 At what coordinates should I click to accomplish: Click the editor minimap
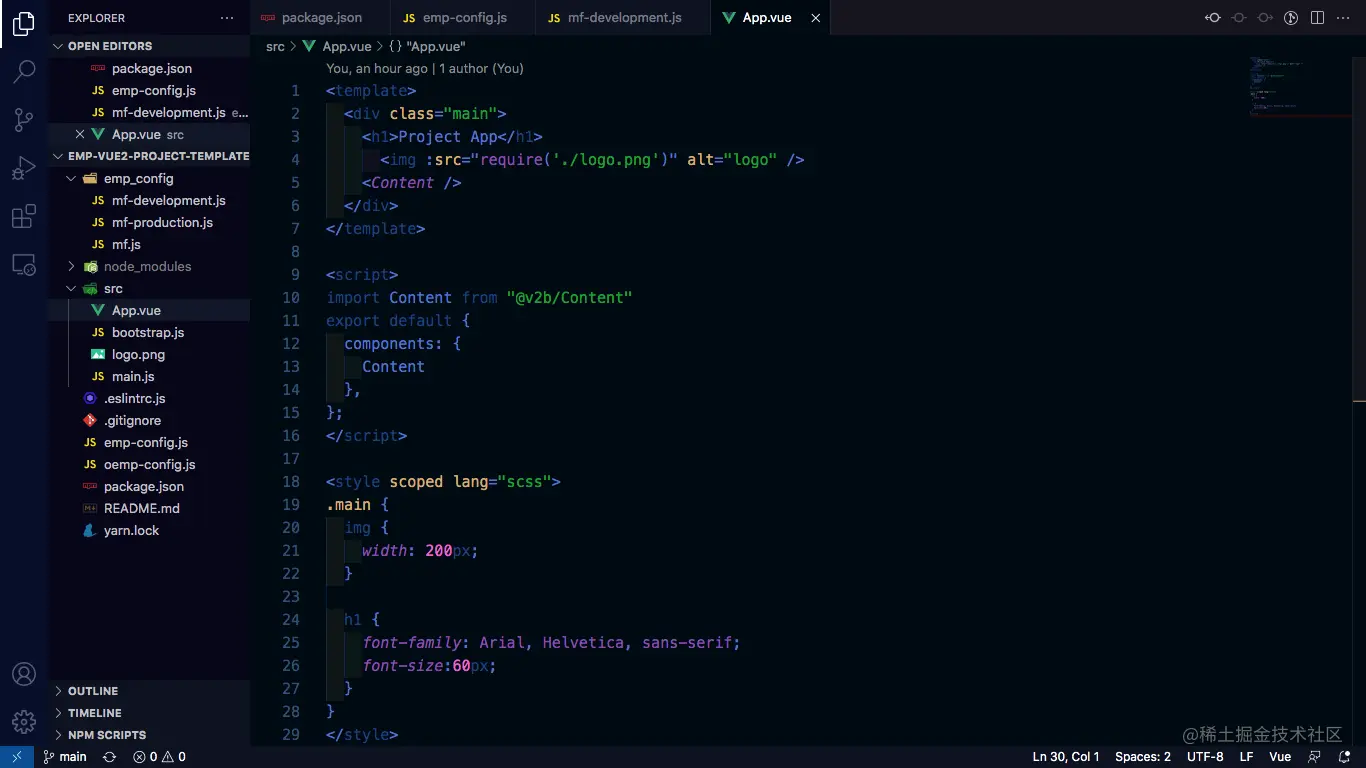click(1300, 88)
